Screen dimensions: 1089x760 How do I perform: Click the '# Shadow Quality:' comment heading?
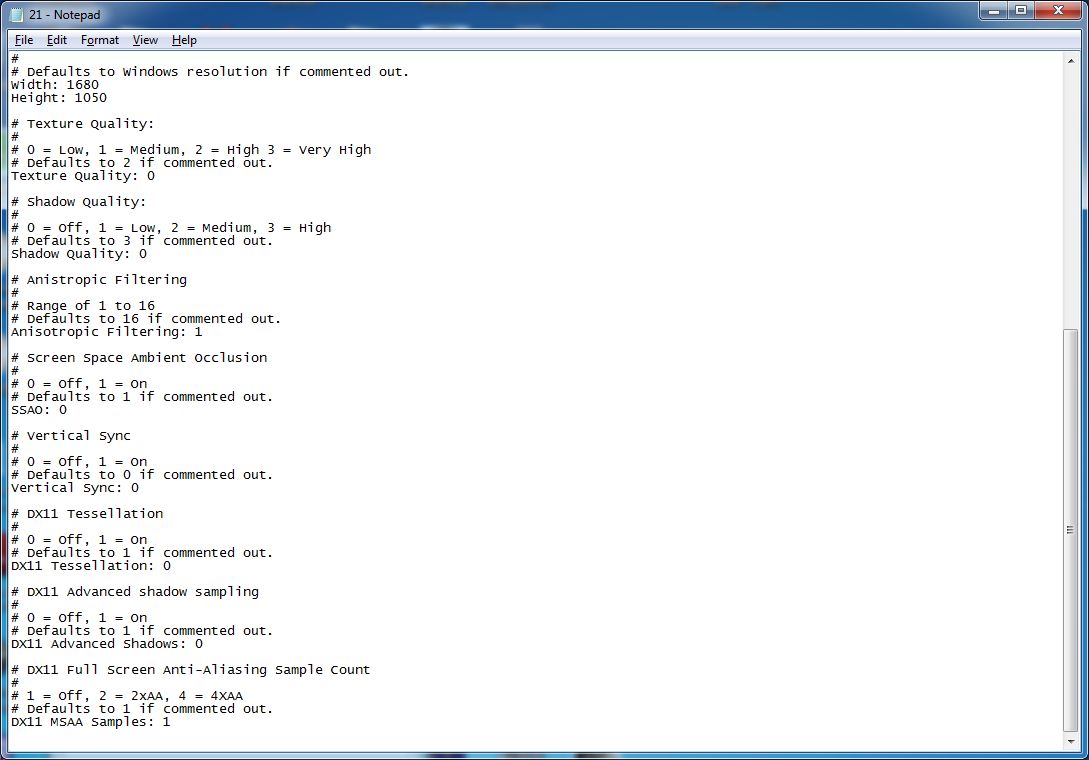[x=78, y=201]
